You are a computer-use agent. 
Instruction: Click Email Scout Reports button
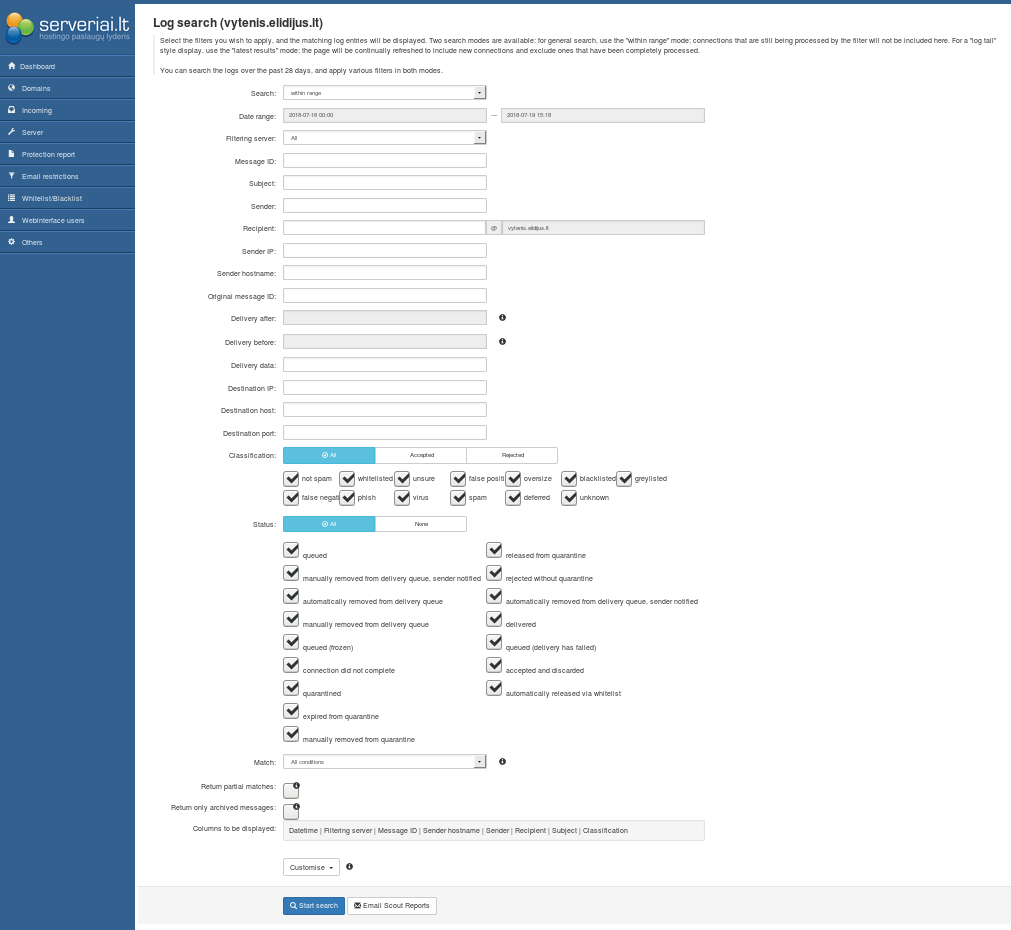point(392,906)
